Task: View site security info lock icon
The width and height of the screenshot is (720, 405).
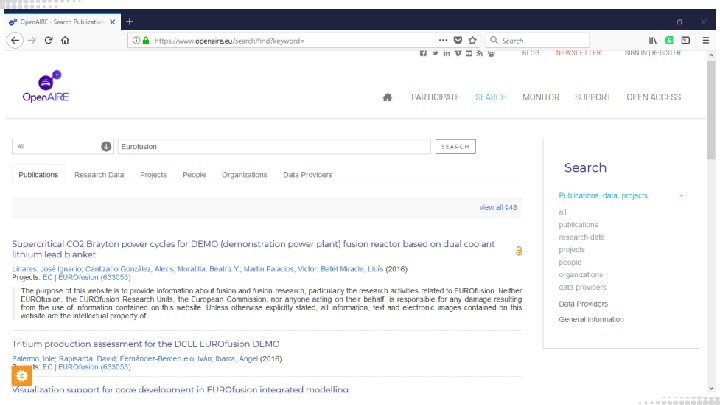Action: pos(146,40)
